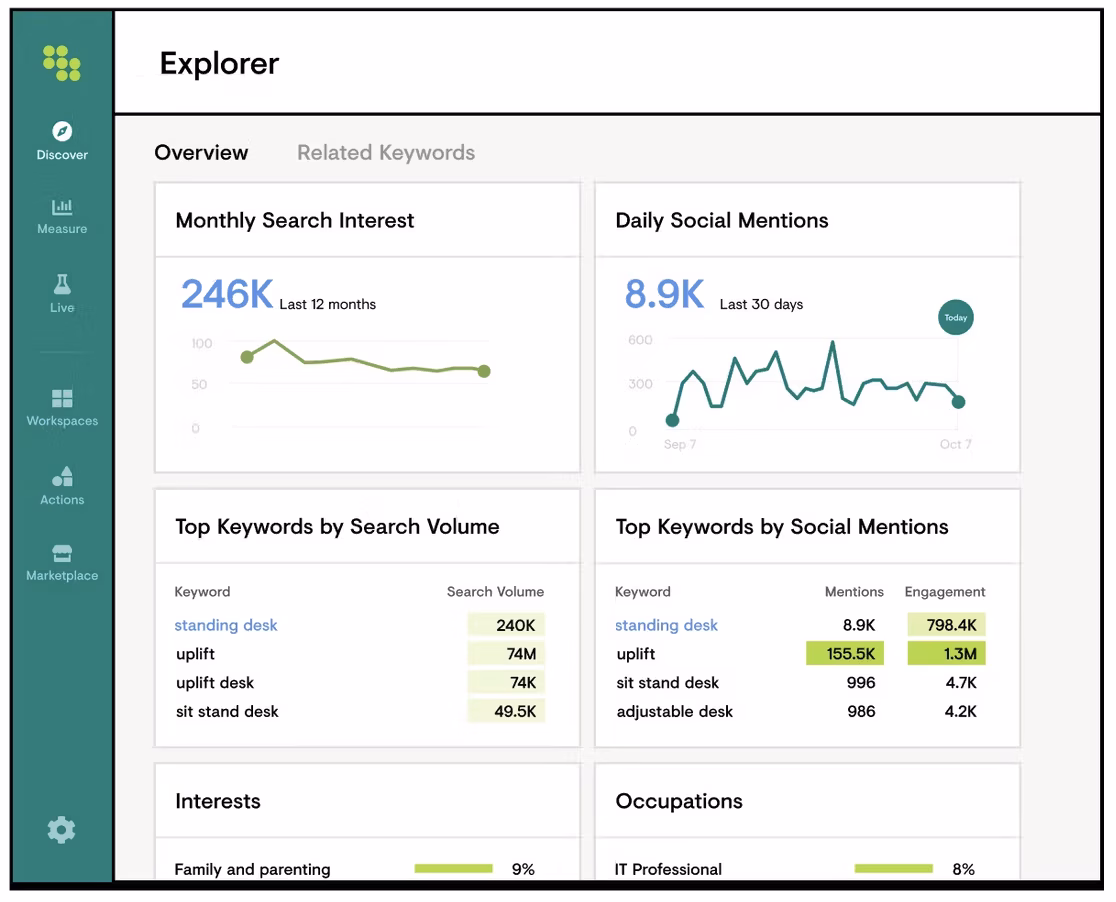Click the Family and parenting percentage bar
This screenshot has width=1116, height=902.
coord(453,869)
